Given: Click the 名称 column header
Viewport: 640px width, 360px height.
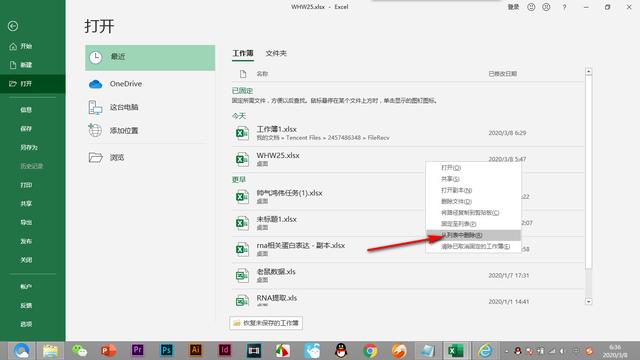Looking at the screenshot, I should pyautogui.click(x=262, y=74).
